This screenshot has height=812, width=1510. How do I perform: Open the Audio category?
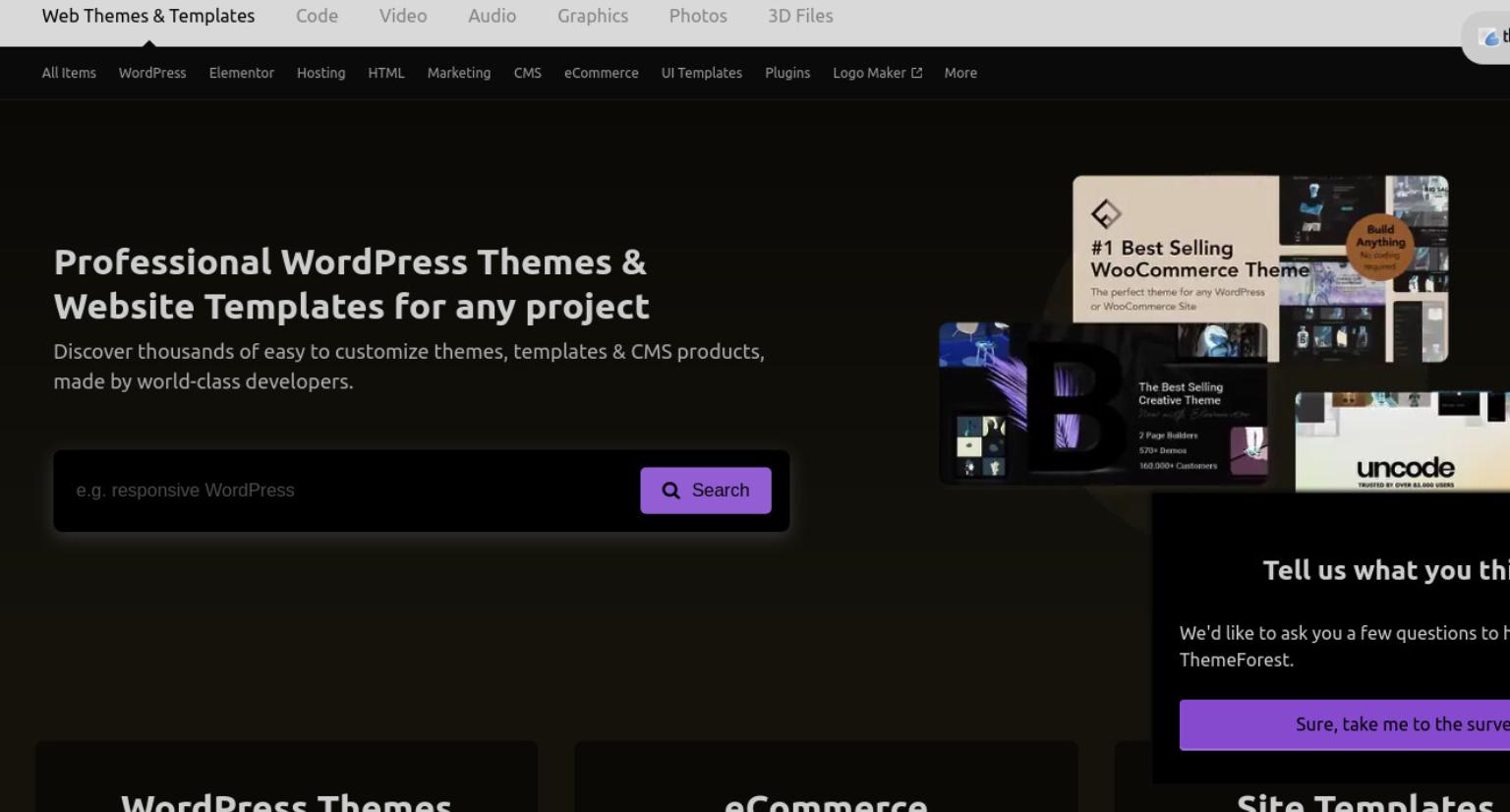[x=492, y=16]
